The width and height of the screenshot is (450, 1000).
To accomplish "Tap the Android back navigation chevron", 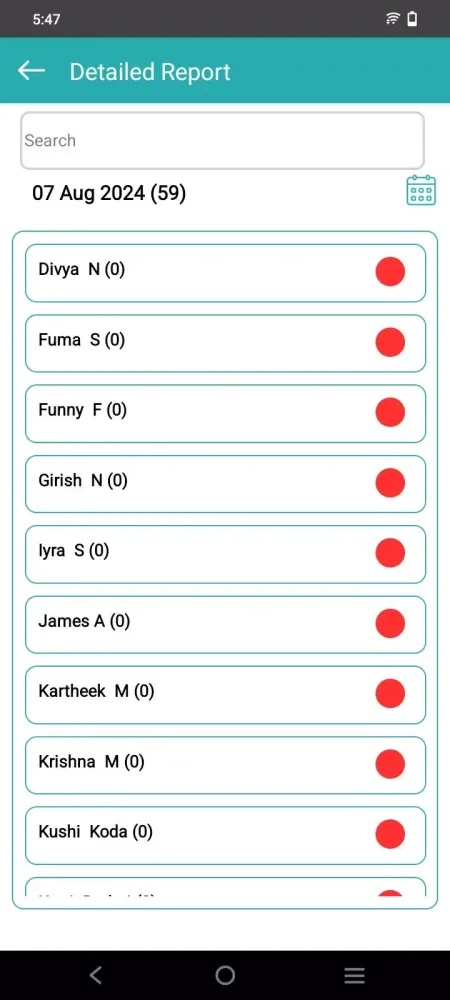I will [x=96, y=974].
